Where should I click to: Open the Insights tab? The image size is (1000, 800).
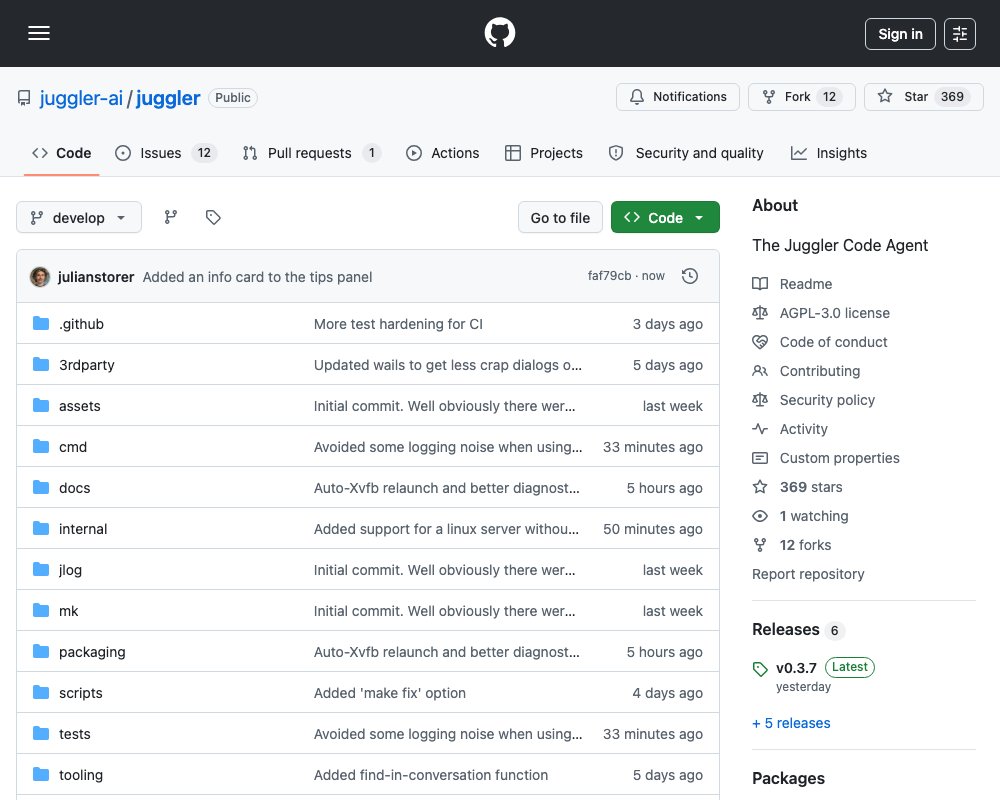[x=828, y=153]
